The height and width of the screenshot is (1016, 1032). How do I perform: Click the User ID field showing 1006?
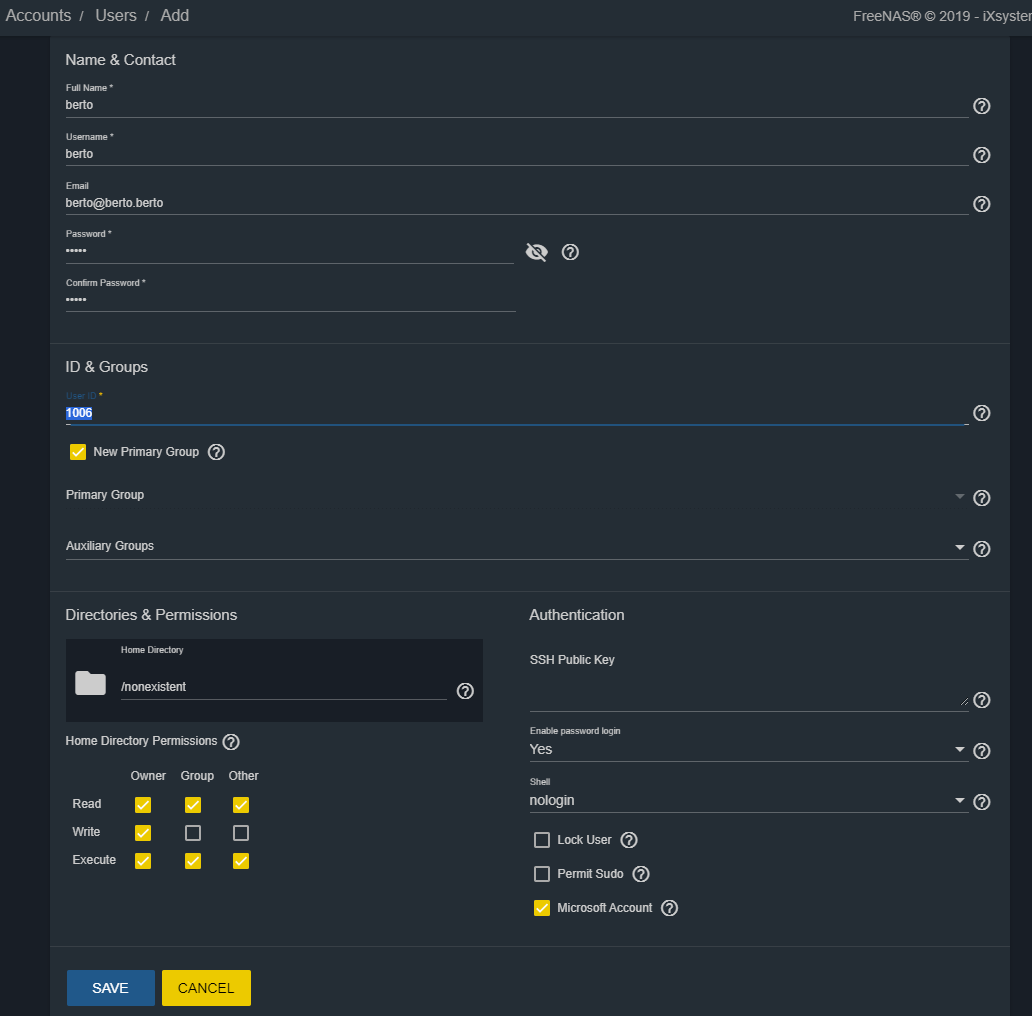click(517, 413)
